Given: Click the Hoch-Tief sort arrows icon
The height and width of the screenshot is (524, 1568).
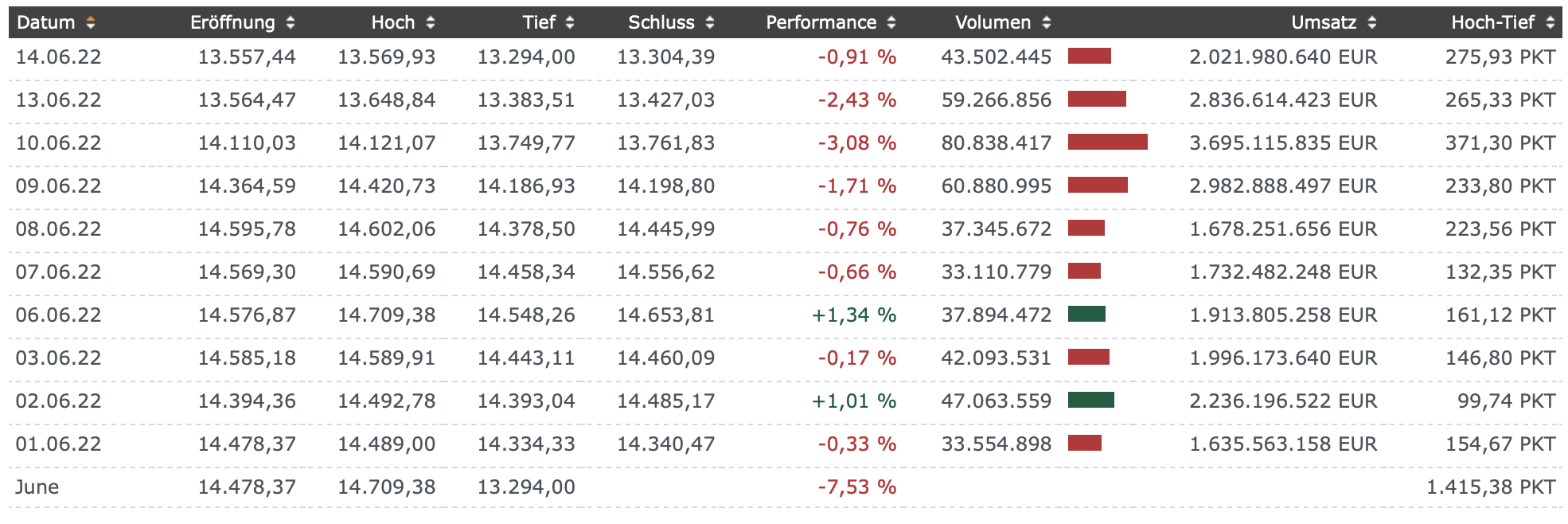Looking at the screenshot, I should click(x=1550, y=23).
